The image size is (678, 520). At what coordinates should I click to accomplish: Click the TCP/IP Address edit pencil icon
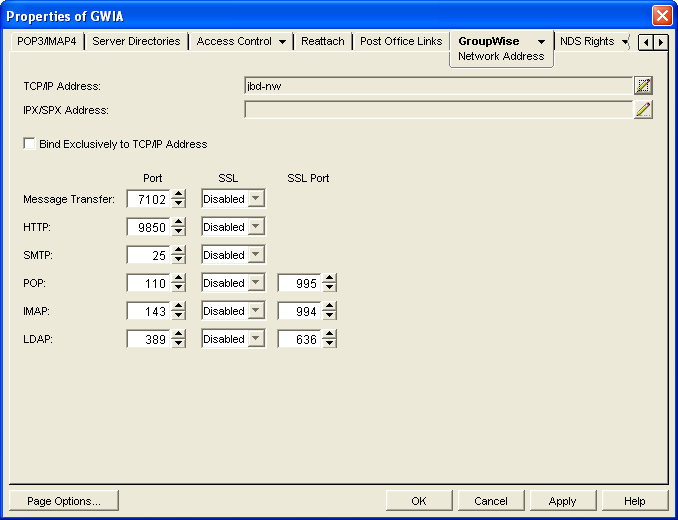tap(643, 86)
